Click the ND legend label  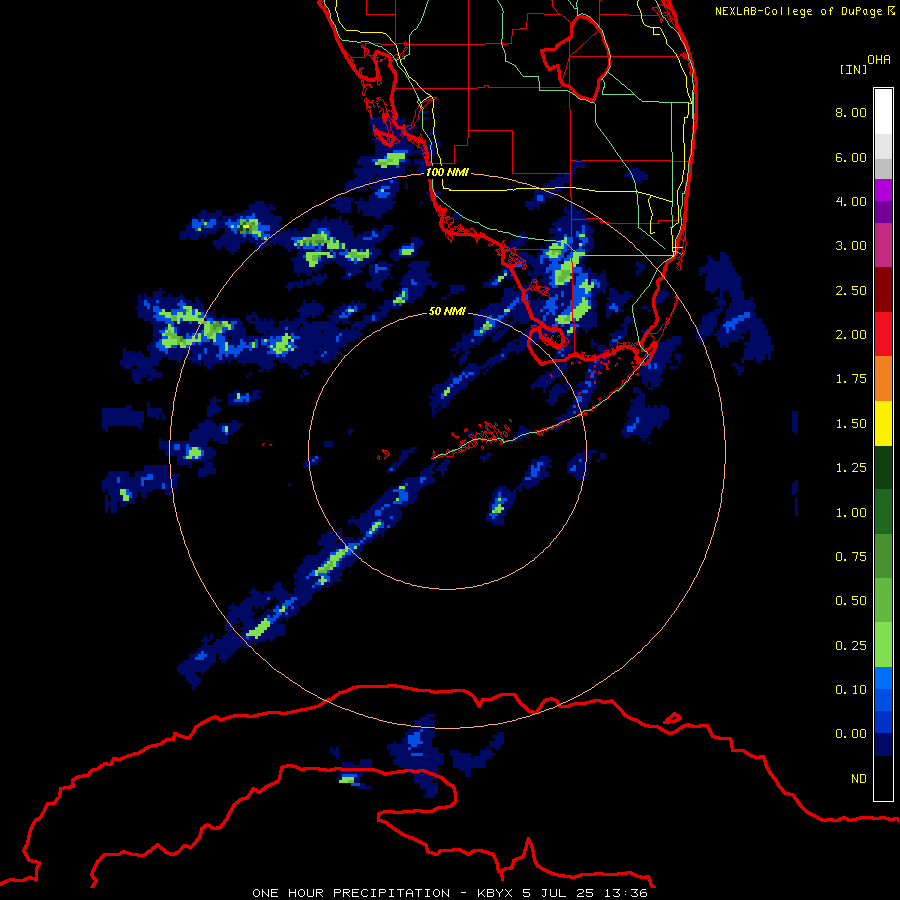point(859,779)
